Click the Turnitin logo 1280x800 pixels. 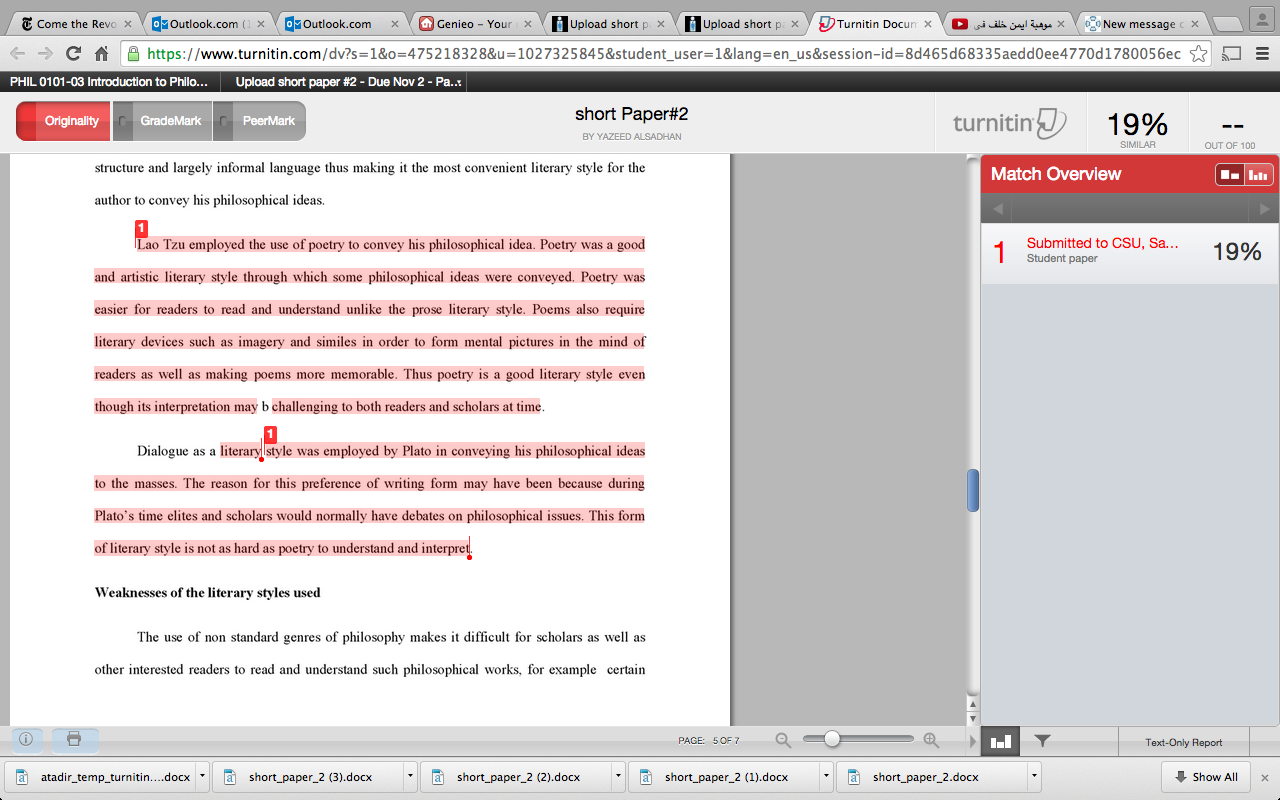tap(1009, 123)
